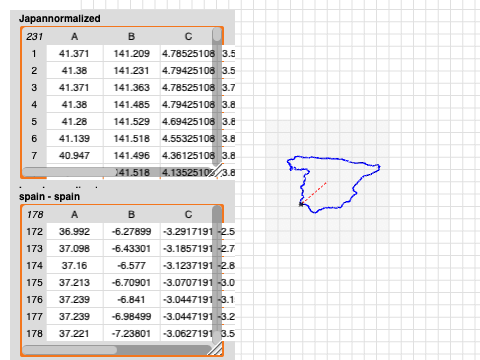Select column B header in spain table
Image resolution: width=480 pixels, height=360 pixels.
click(132, 214)
